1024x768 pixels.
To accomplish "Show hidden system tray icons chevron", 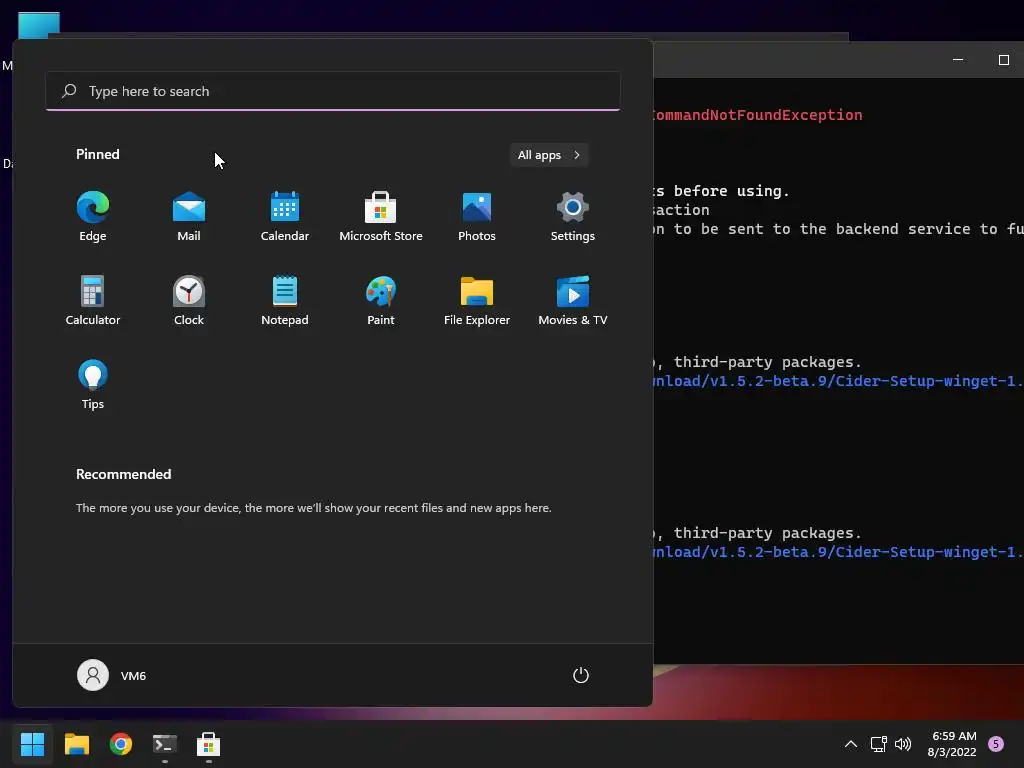I will (x=851, y=744).
